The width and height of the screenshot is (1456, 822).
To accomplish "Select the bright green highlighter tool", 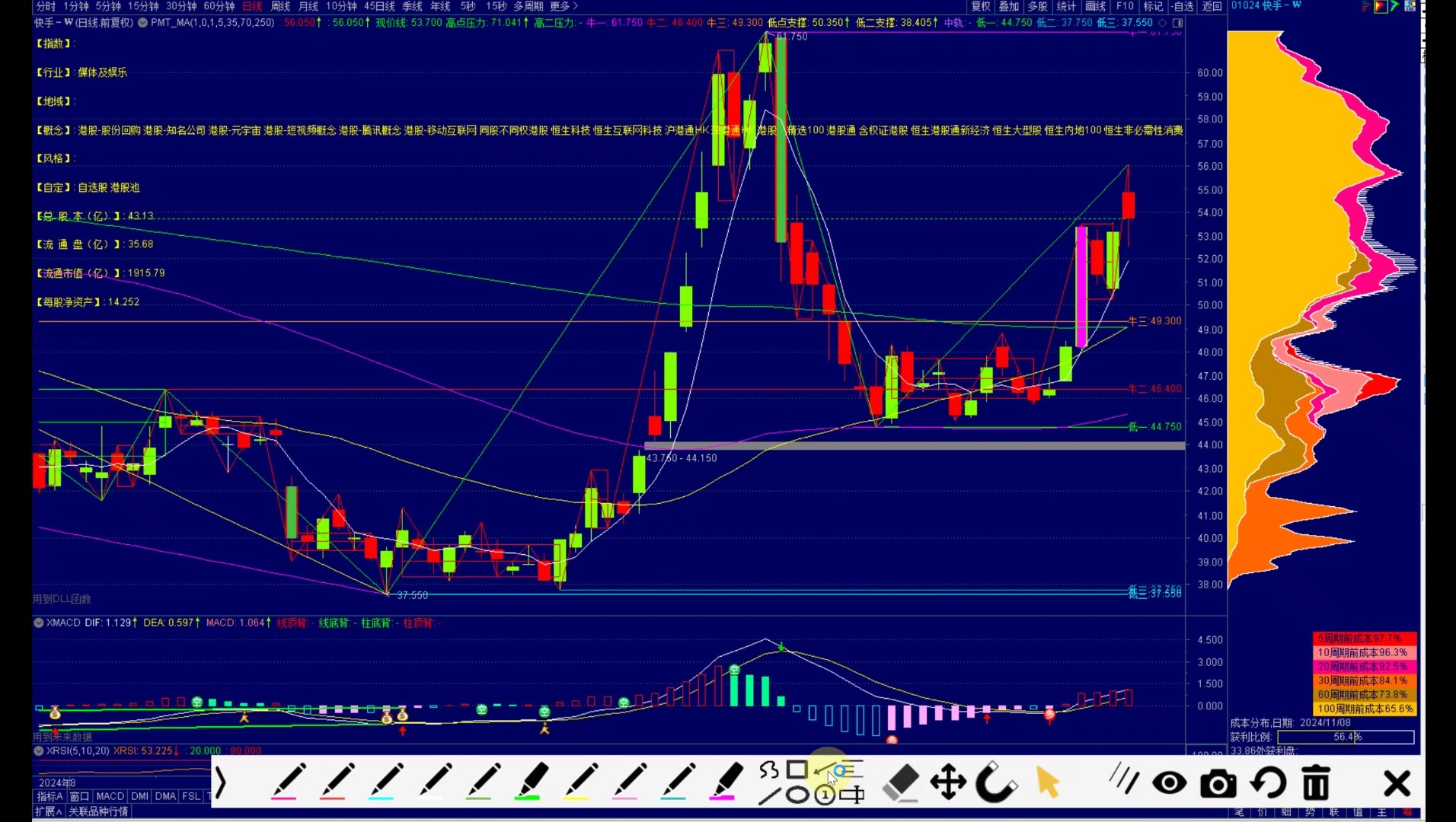I will coord(532,782).
